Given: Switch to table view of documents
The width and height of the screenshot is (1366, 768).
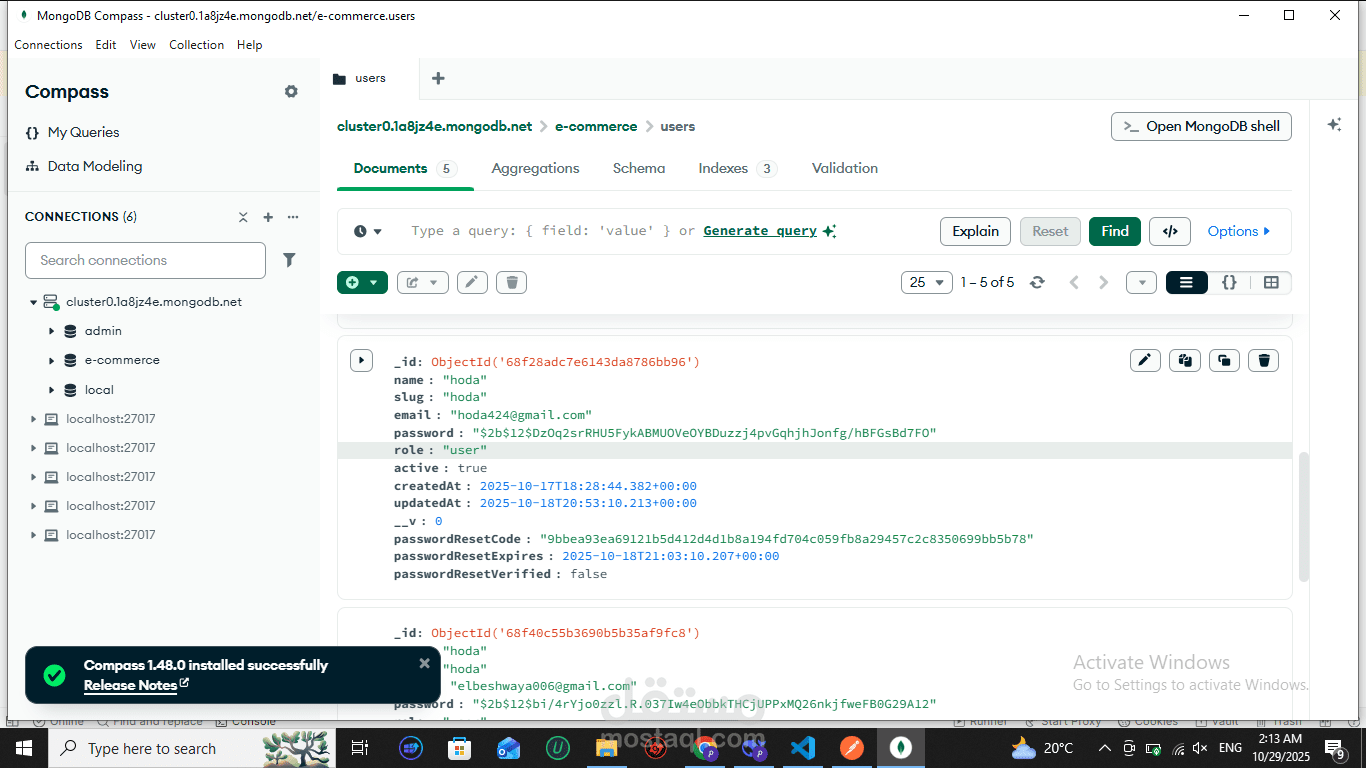Looking at the screenshot, I should [1271, 283].
